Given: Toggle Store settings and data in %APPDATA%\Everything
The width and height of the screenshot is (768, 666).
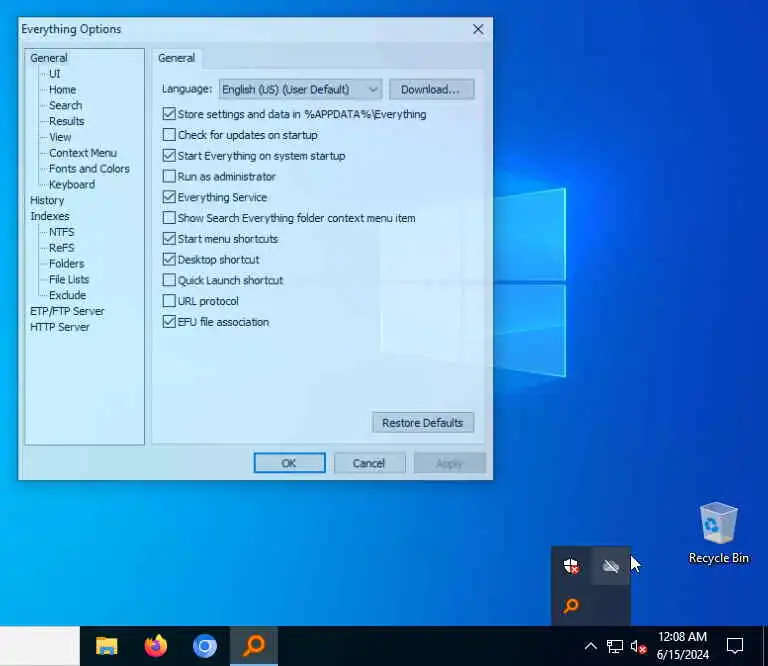Looking at the screenshot, I should (x=169, y=114).
